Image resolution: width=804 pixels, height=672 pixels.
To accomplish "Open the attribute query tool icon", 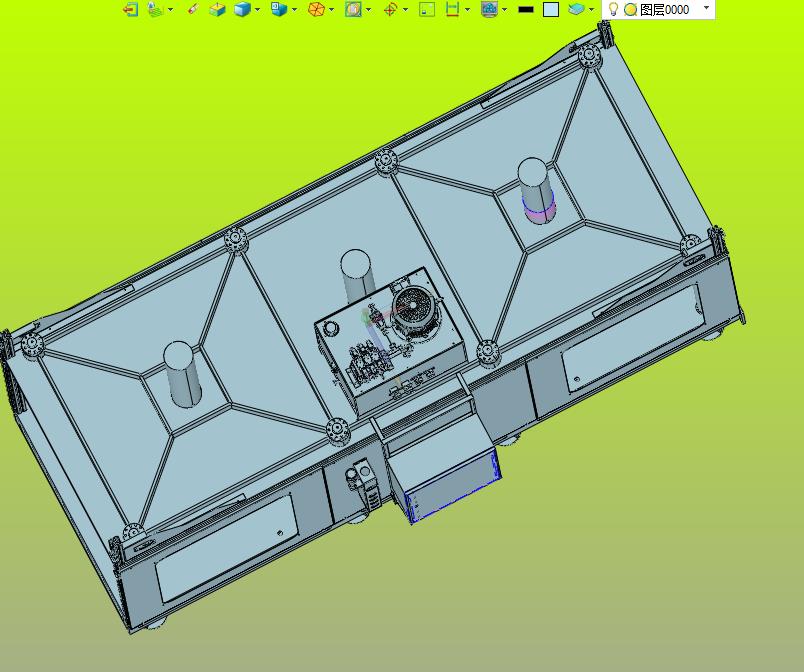I will click(155, 9).
